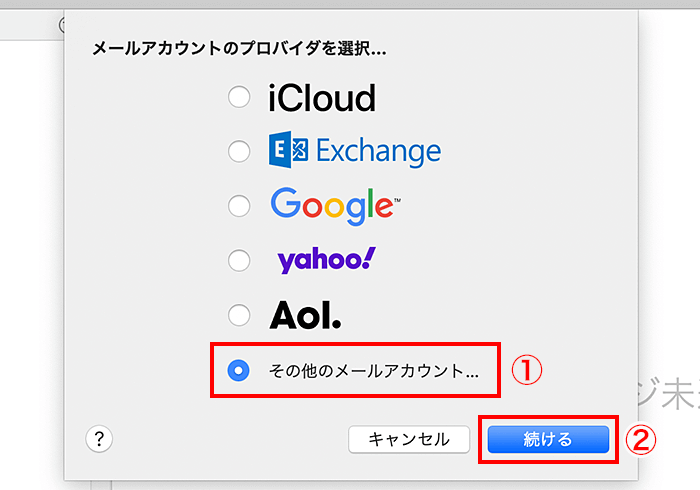Viewport: 700px width, 490px height.
Task: Select the Aol radio button
Action: click(x=239, y=316)
